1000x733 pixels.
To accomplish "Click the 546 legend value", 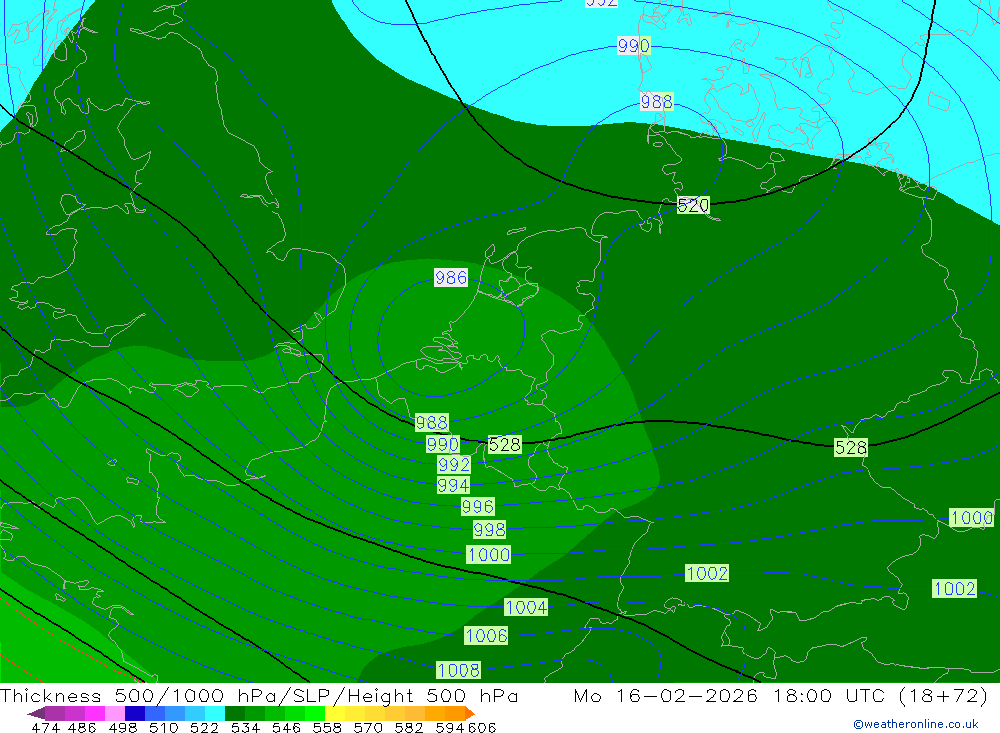I will click(x=286, y=728).
